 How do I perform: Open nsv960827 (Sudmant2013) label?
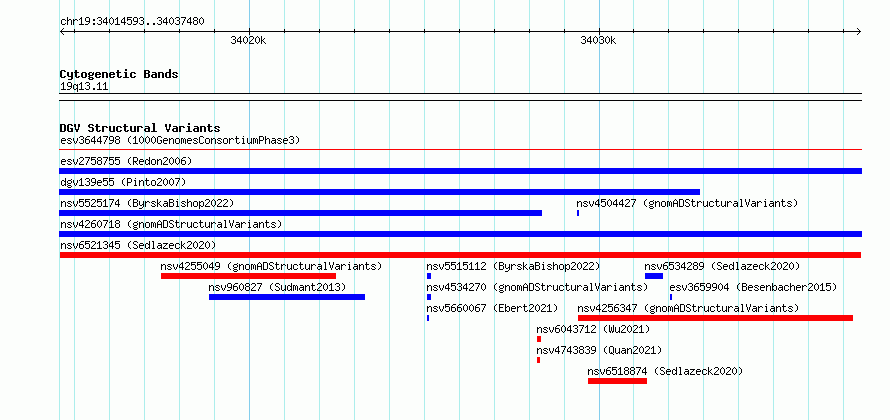pos(277,287)
